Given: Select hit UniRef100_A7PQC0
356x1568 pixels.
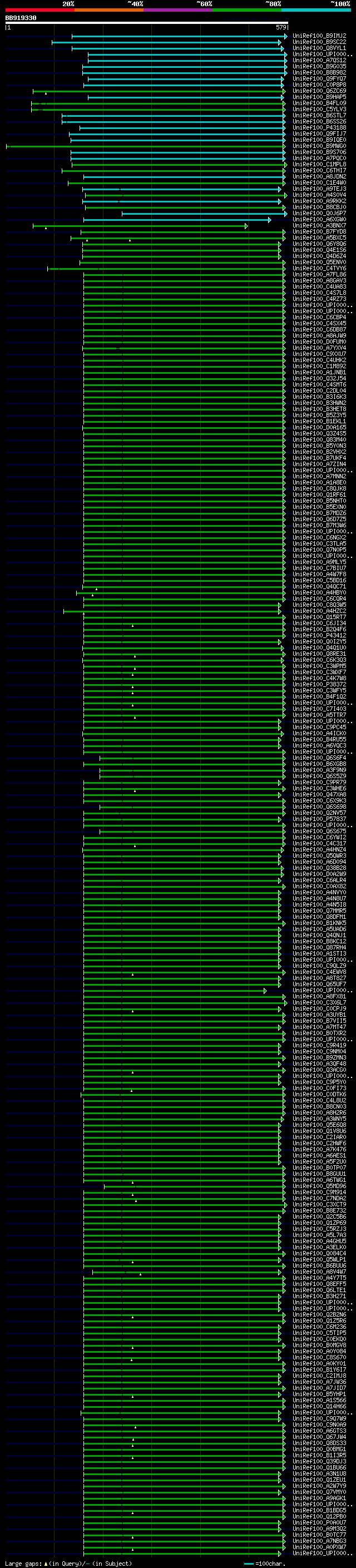Looking at the screenshot, I should tap(319, 159).
